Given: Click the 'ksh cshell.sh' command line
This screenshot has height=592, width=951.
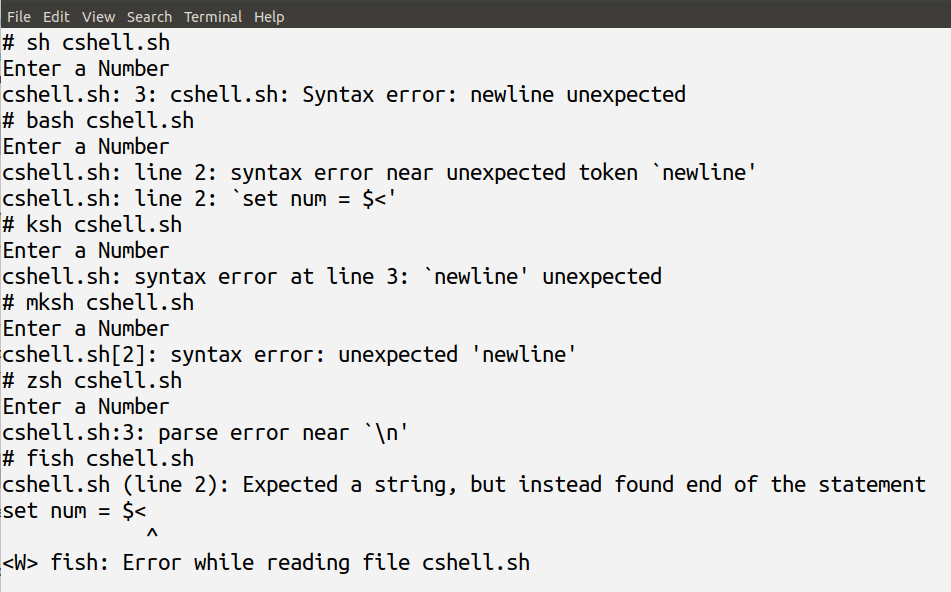Looking at the screenshot, I should tap(92, 224).
